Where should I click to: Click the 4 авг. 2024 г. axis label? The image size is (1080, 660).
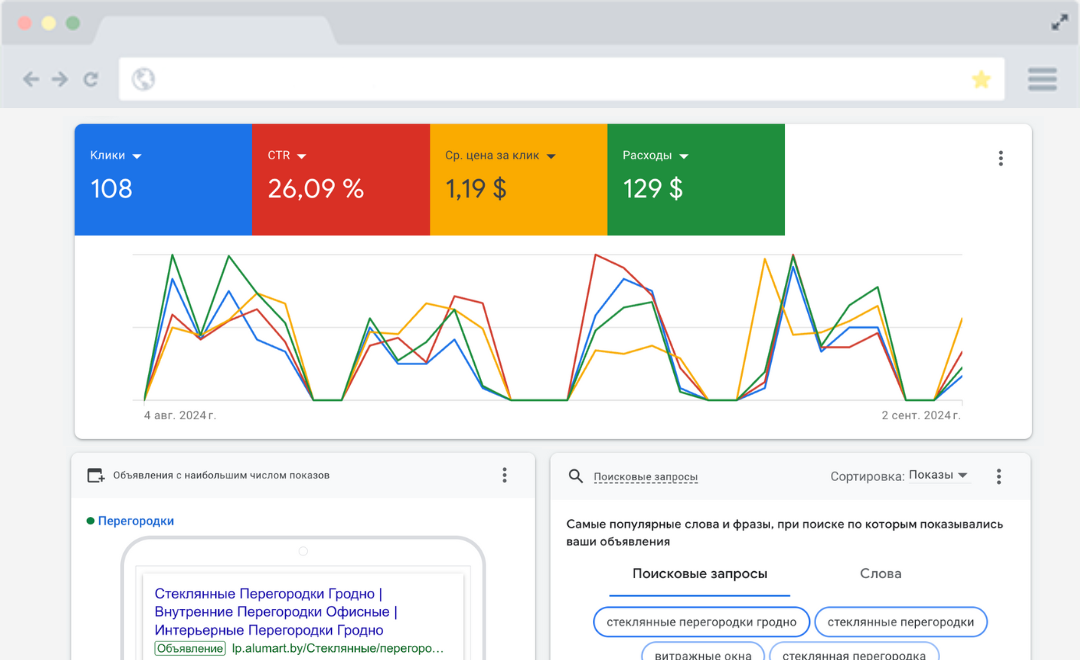pos(180,415)
